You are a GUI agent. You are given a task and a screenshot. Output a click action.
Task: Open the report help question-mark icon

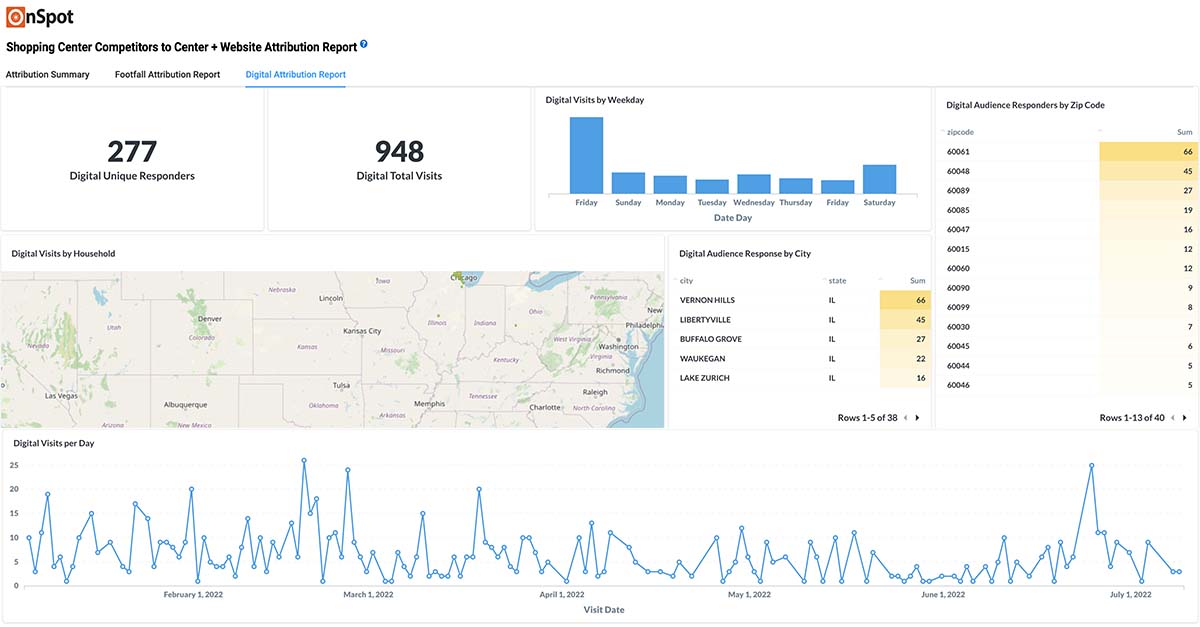(x=363, y=45)
